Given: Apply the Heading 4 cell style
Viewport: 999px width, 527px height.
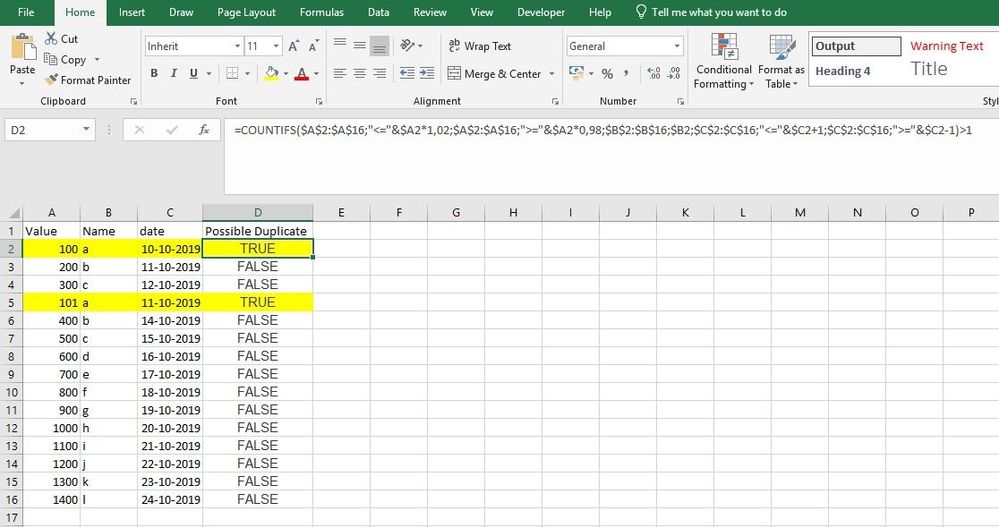Looking at the screenshot, I should pyautogui.click(x=842, y=71).
